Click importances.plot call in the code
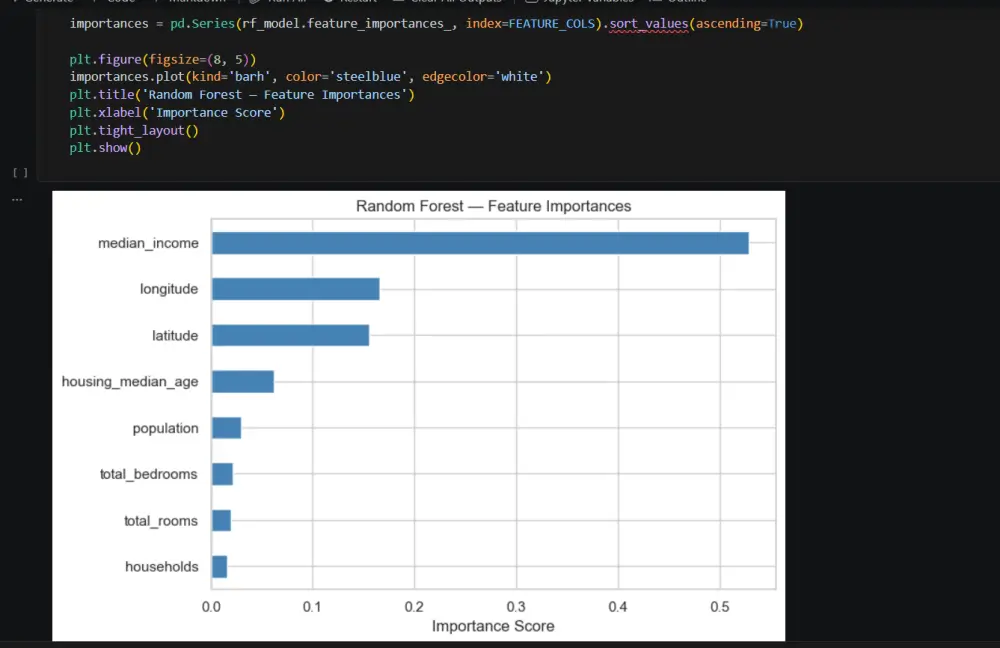 [x=126, y=77]
